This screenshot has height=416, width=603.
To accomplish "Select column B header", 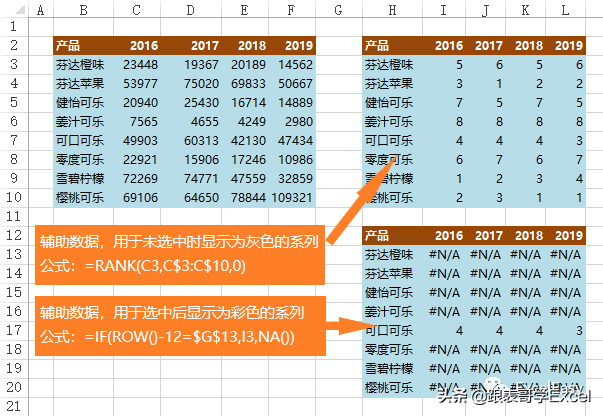I will click(x=83, y=9).
